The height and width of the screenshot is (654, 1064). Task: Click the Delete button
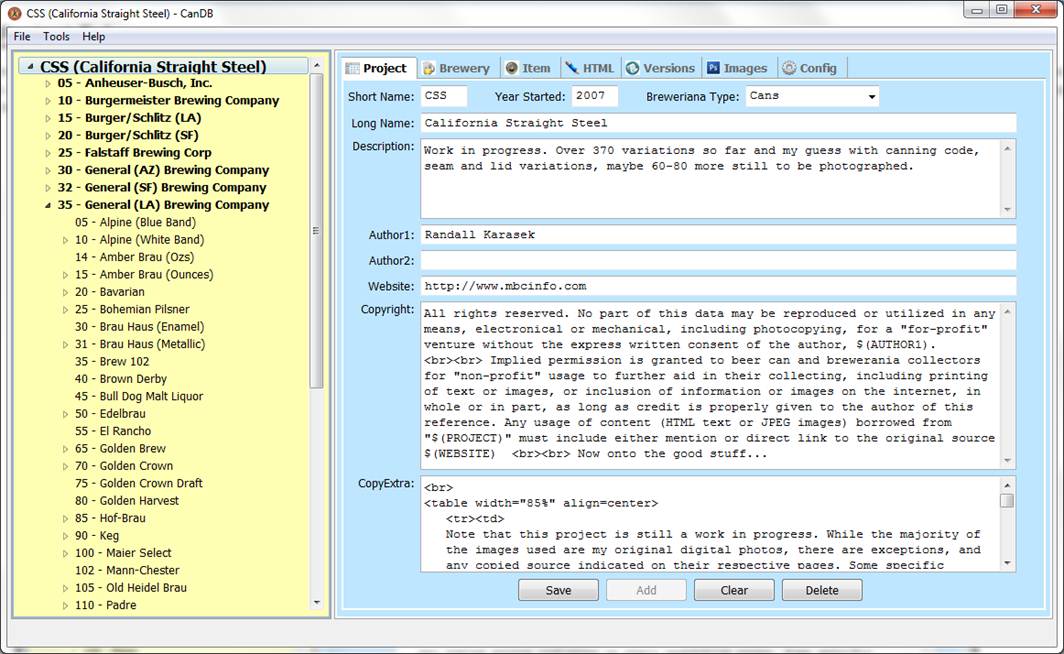pyautogui.click(x=822, y=590)
